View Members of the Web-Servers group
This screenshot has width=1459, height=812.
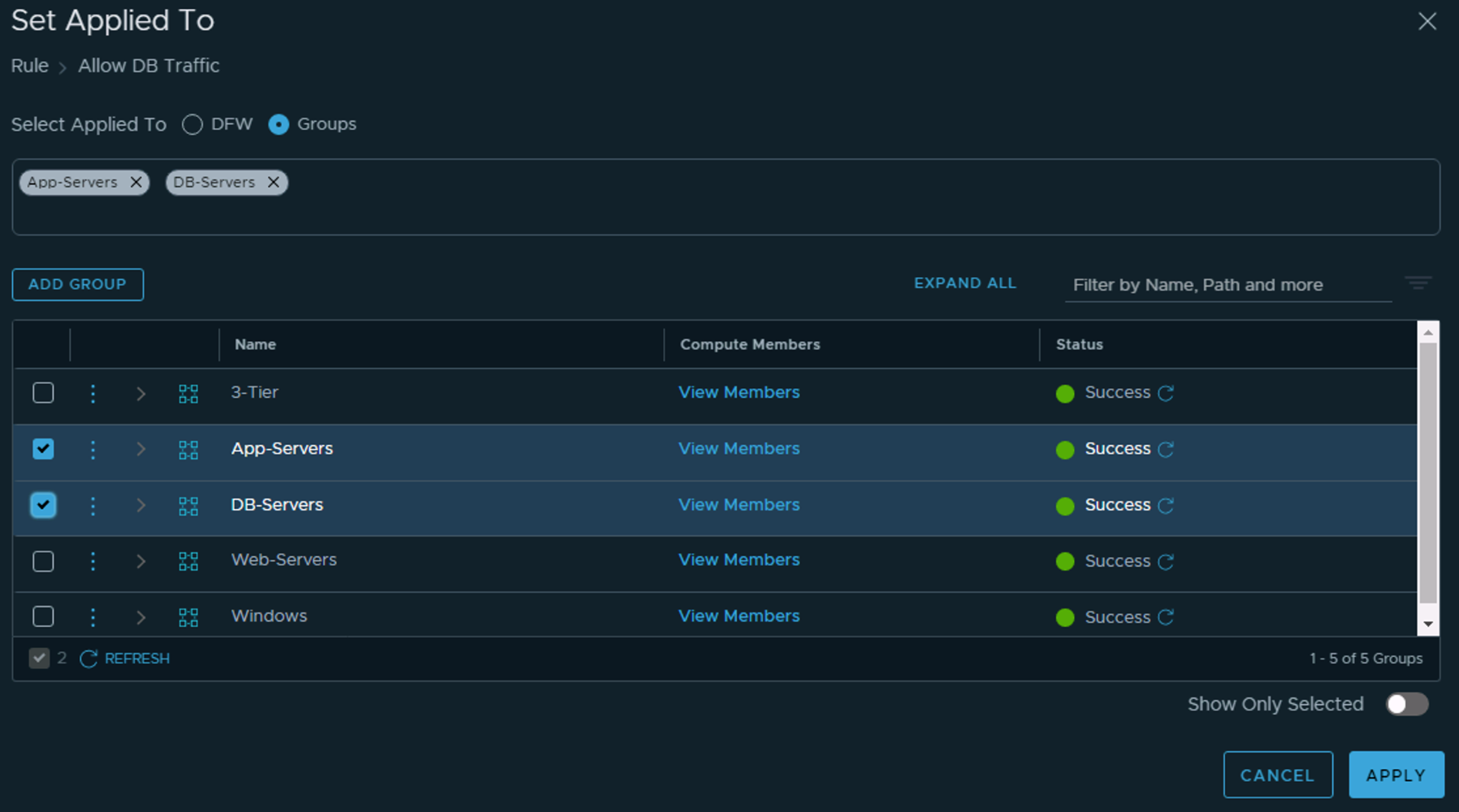739,559
